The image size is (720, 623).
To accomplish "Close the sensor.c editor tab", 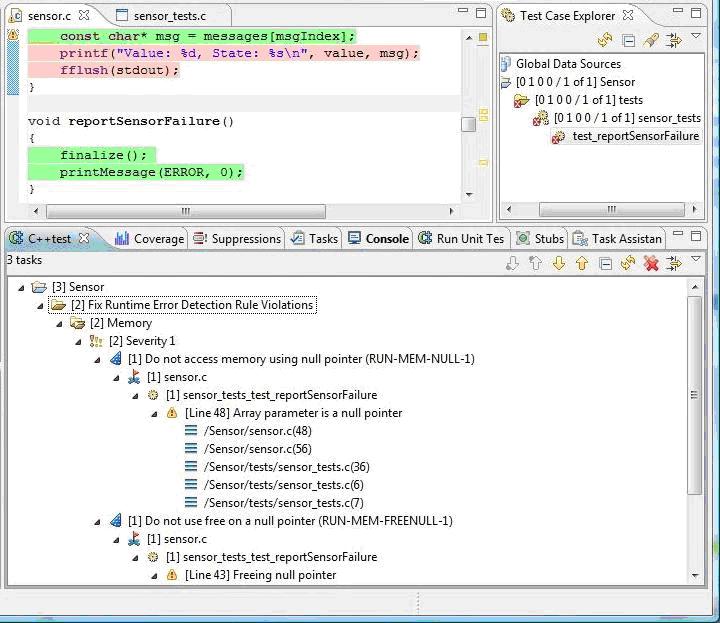I will (x=85, y=16).
